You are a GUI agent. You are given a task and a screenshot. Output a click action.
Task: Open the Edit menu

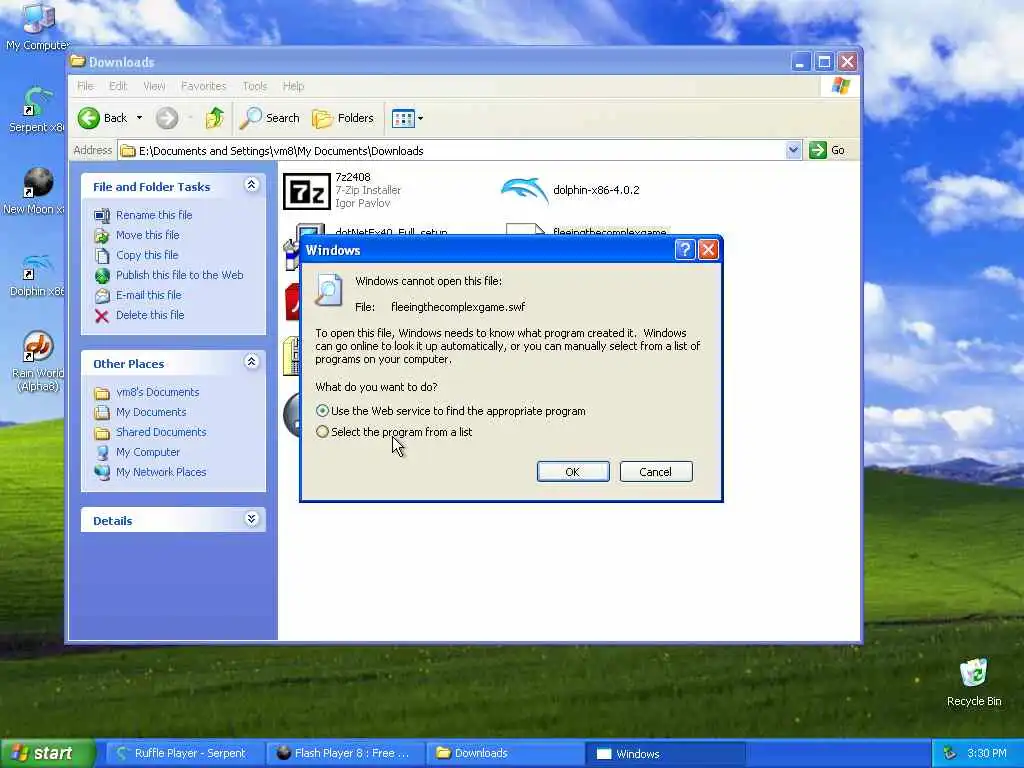[118, 86]
